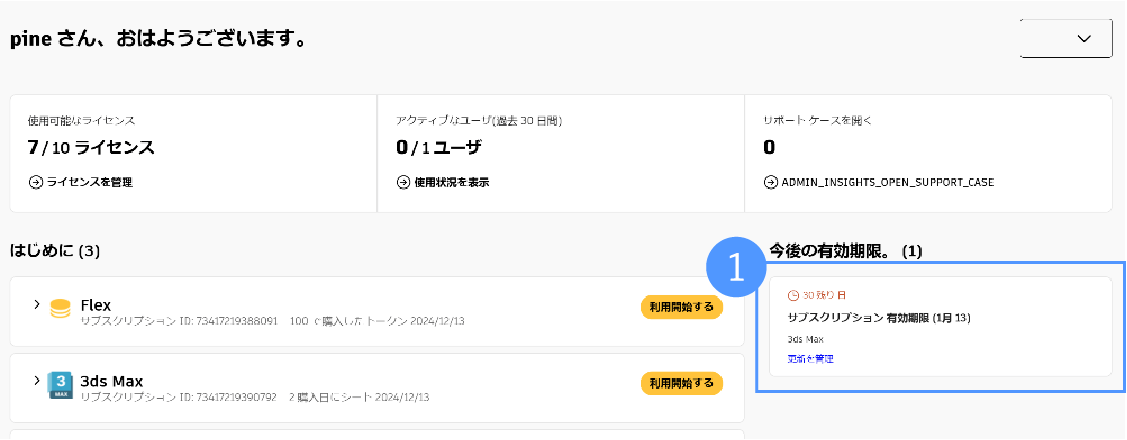Open the ライセンスを管理 link
This screenshot has width=1127, height=440.
(x=89, y=182)
